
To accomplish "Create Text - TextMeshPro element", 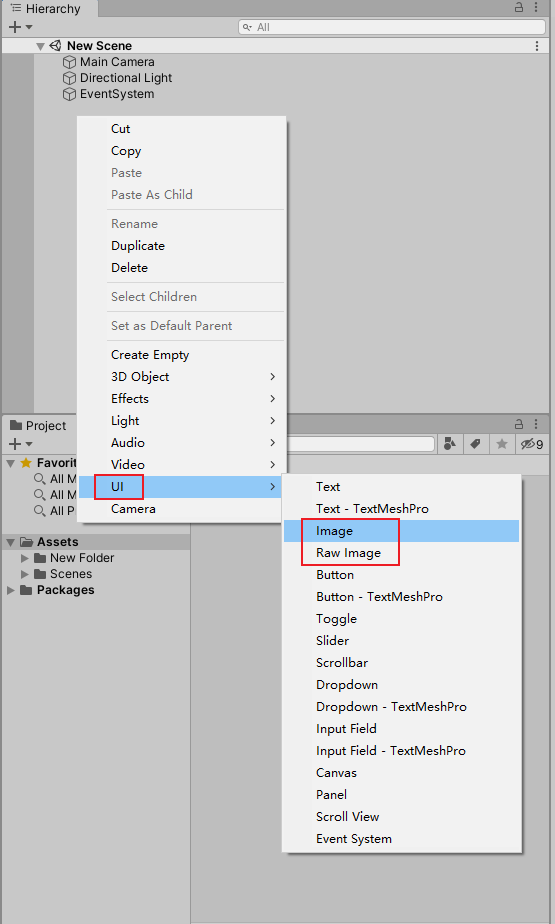I will point(401,509).
